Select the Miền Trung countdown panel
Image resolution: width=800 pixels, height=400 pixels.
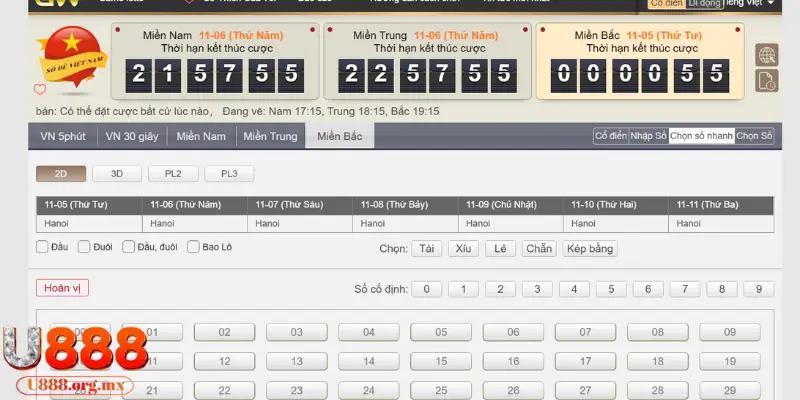pos(428,61)
